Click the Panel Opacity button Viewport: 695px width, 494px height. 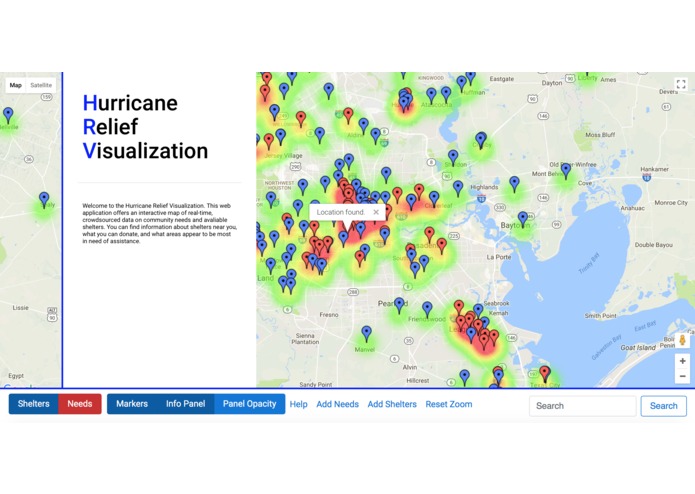(x=250, y=404)
